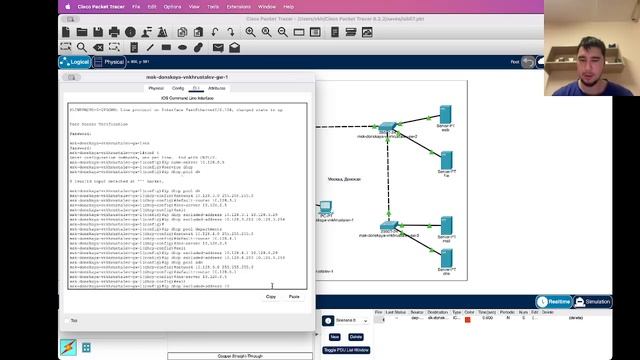
Task: Click the Select tool icon
Action: 66,47
